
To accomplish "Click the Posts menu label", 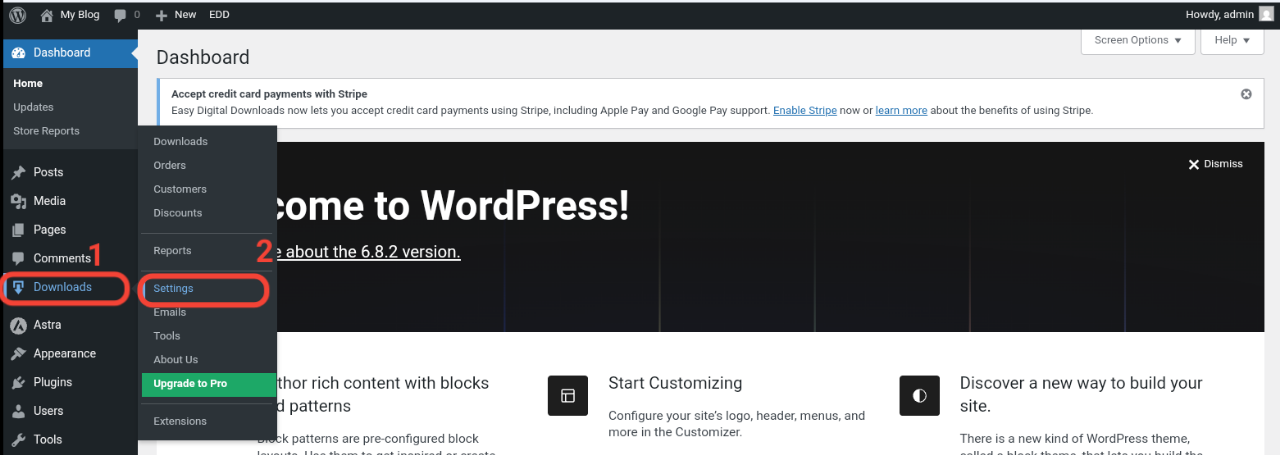I will [x=48, y=172].
